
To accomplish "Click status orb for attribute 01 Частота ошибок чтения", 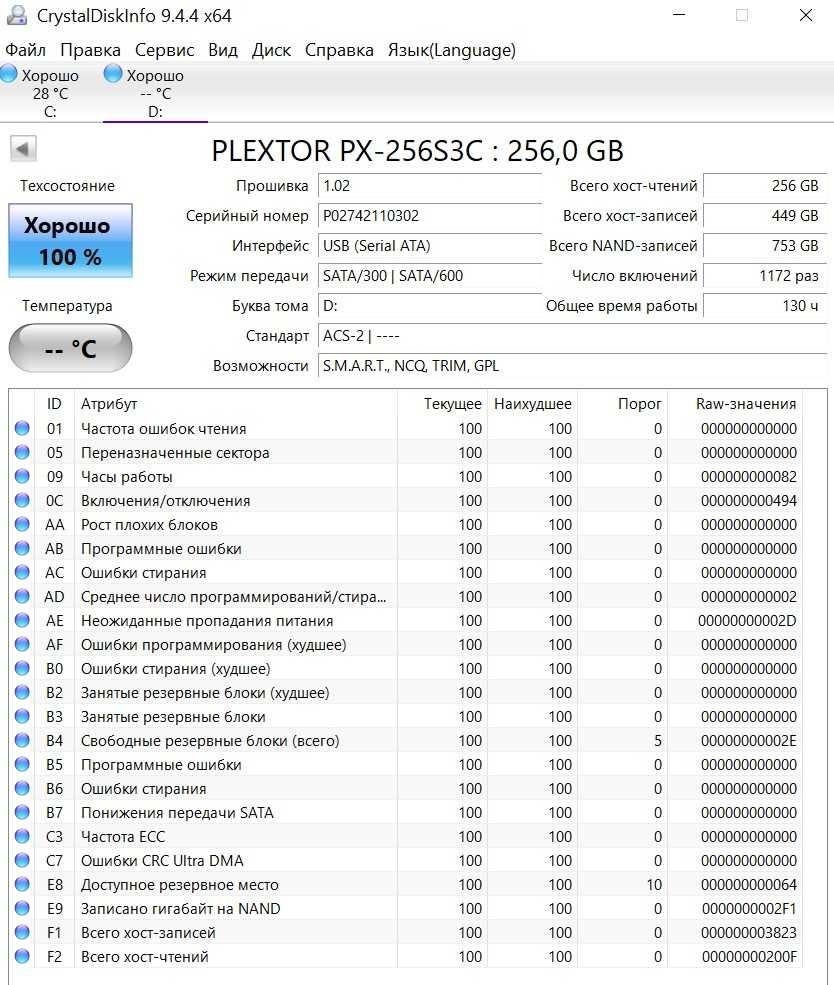I will pos(22,428).
